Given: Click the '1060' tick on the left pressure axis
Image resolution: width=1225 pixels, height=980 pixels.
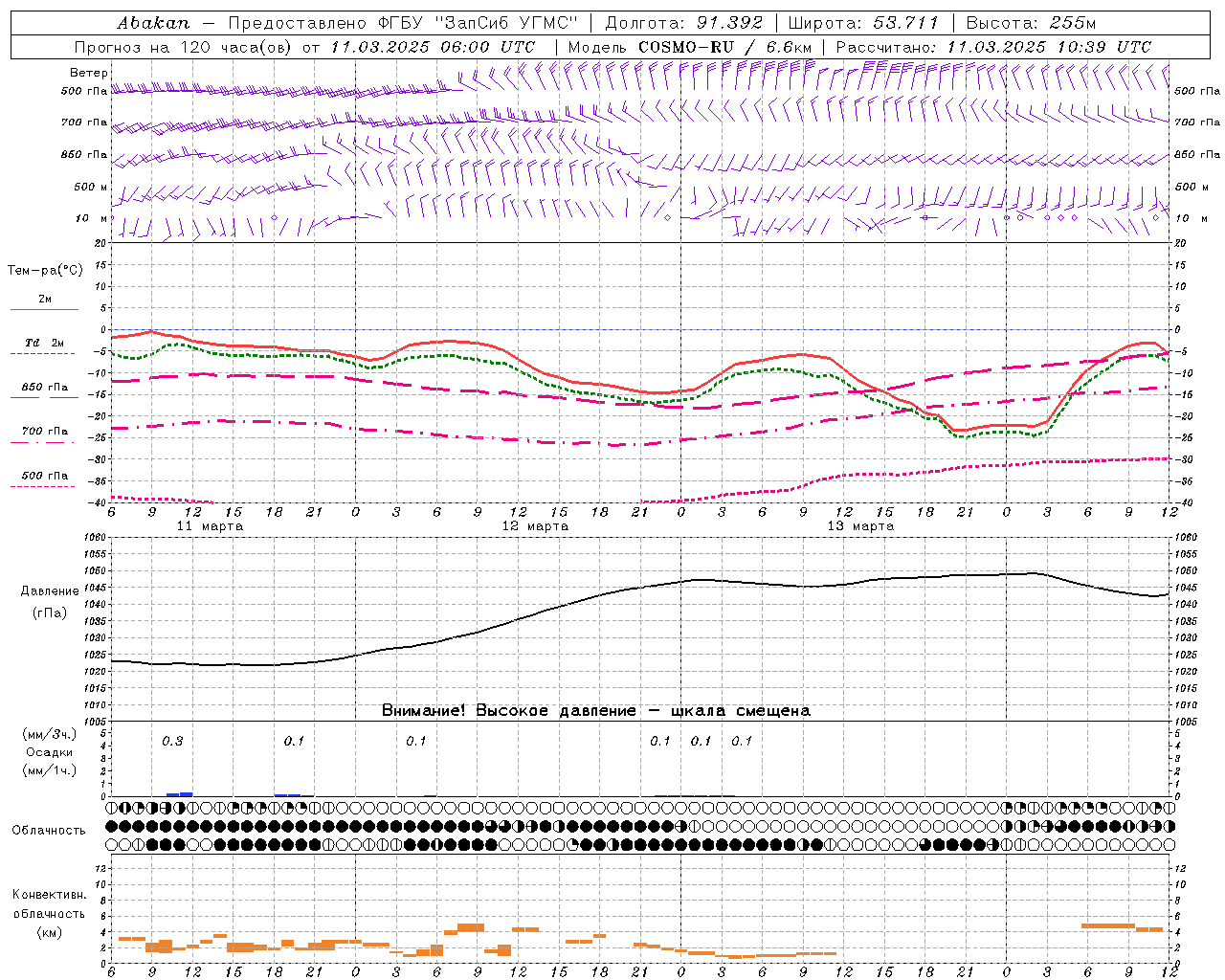Looking at the screenshot, I should 98,538.
